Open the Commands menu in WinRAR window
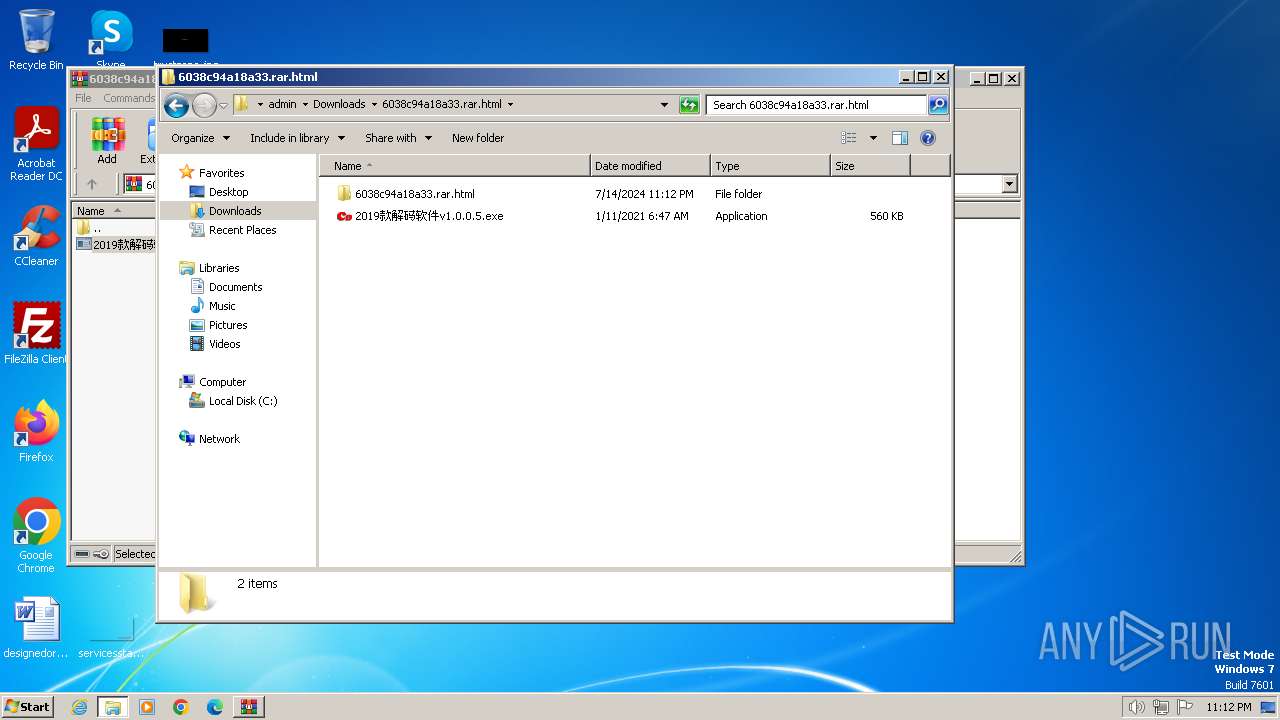 [128, 98]
